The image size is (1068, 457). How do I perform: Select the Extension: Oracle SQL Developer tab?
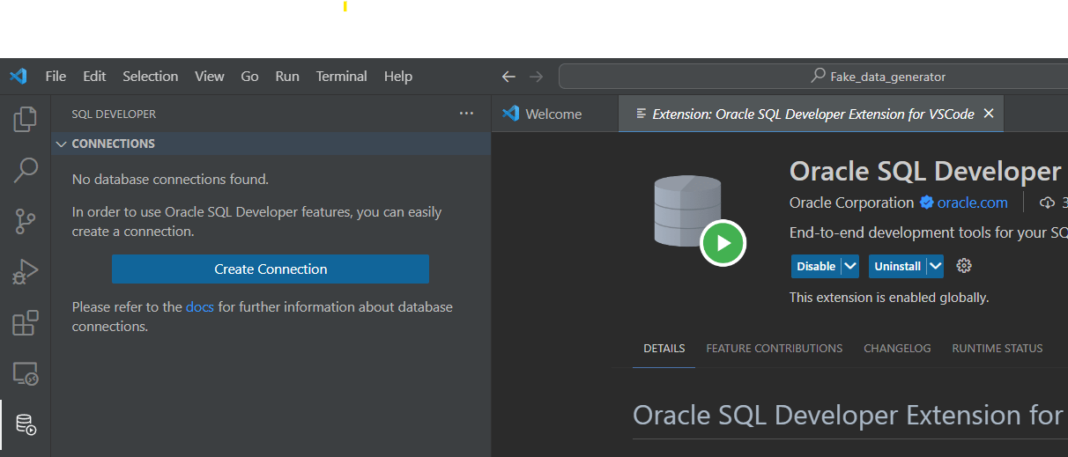tap(811, 114)
